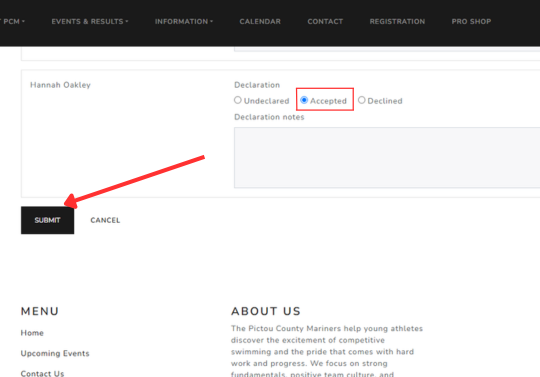Viewport: 540px width, 377px height.
Task: Click into the Declaration notes field
Action: (x=387, y=157)
